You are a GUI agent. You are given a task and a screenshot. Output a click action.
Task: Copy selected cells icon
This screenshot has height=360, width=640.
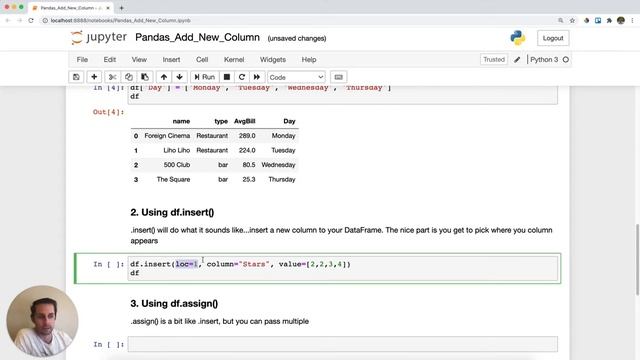click(x=129, y=77)
